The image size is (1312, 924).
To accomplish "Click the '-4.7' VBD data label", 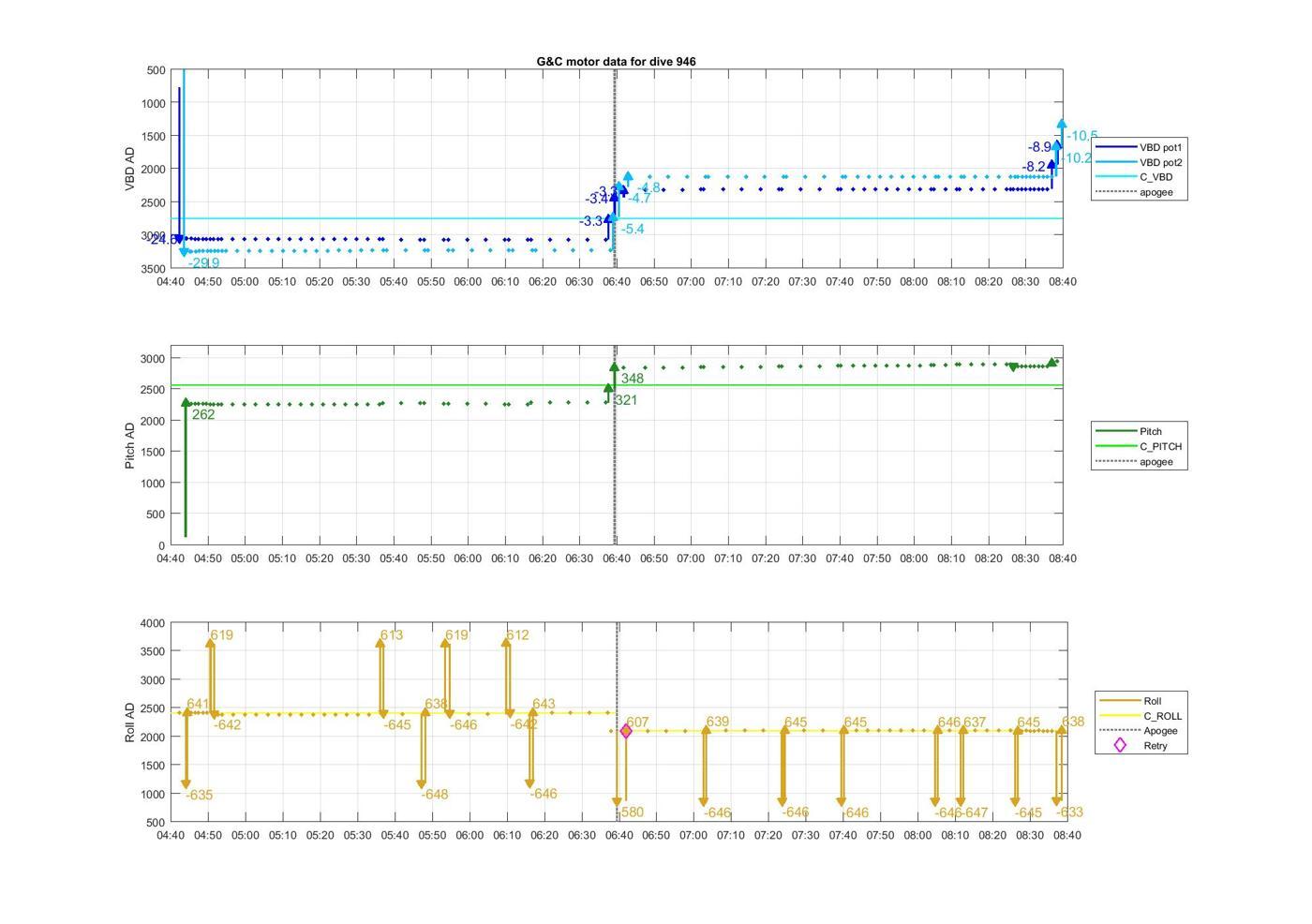I will (x=639, y=199).
